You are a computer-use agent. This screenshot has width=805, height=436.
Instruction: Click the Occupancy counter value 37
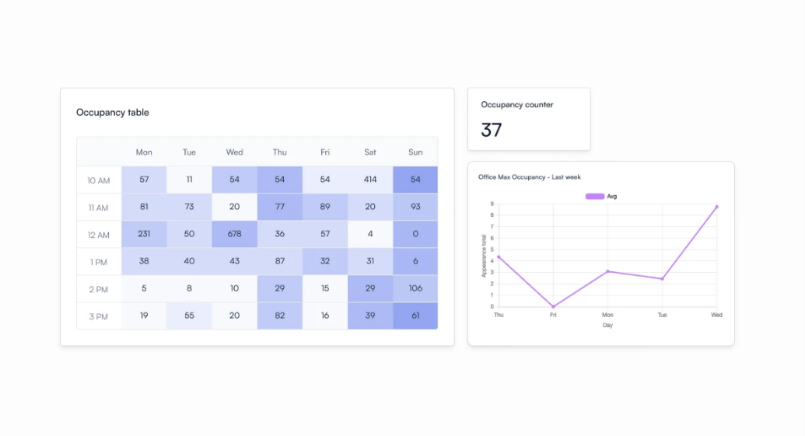tap(491, 130)
